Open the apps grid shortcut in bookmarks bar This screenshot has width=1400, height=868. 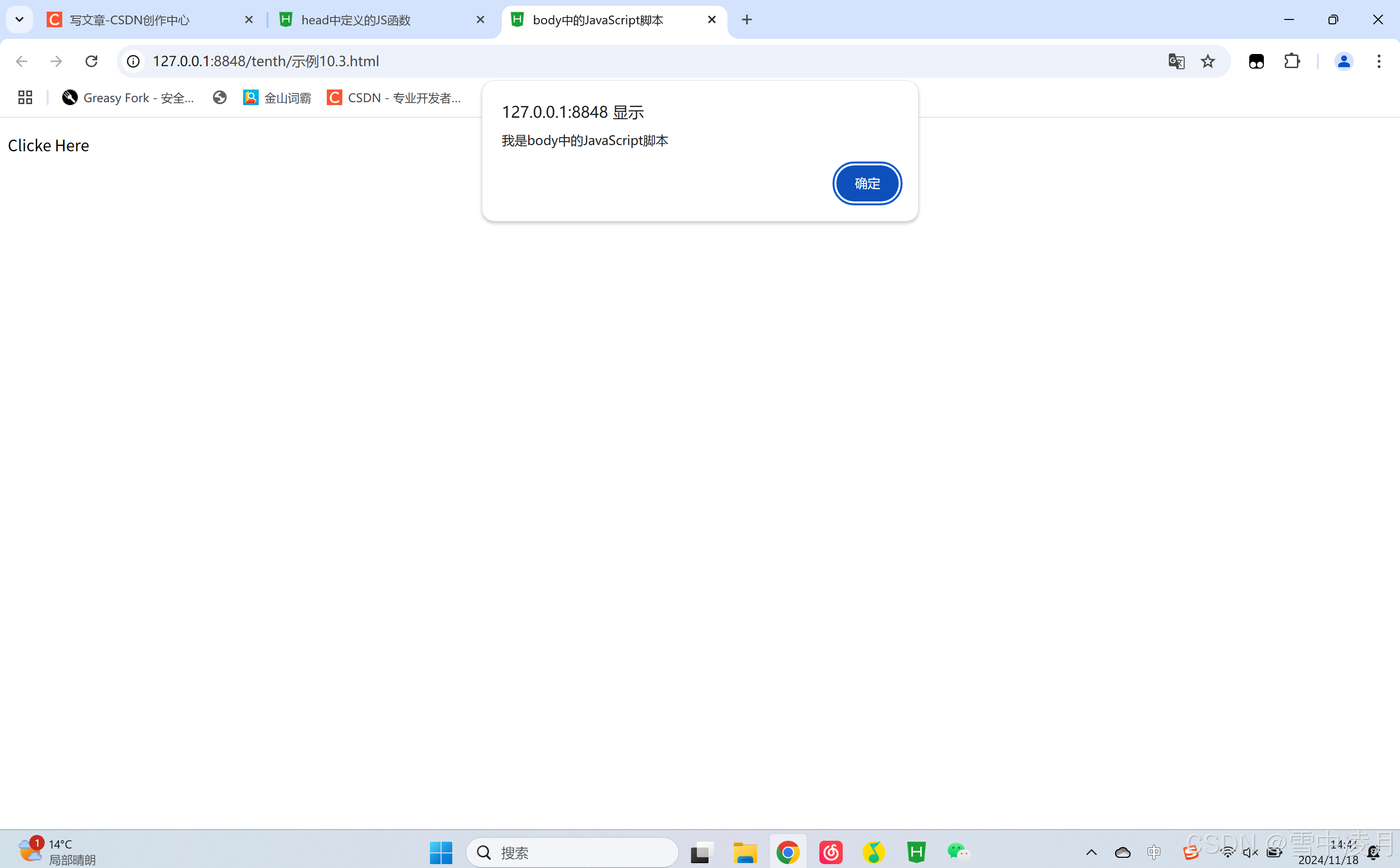coord(25,98)
